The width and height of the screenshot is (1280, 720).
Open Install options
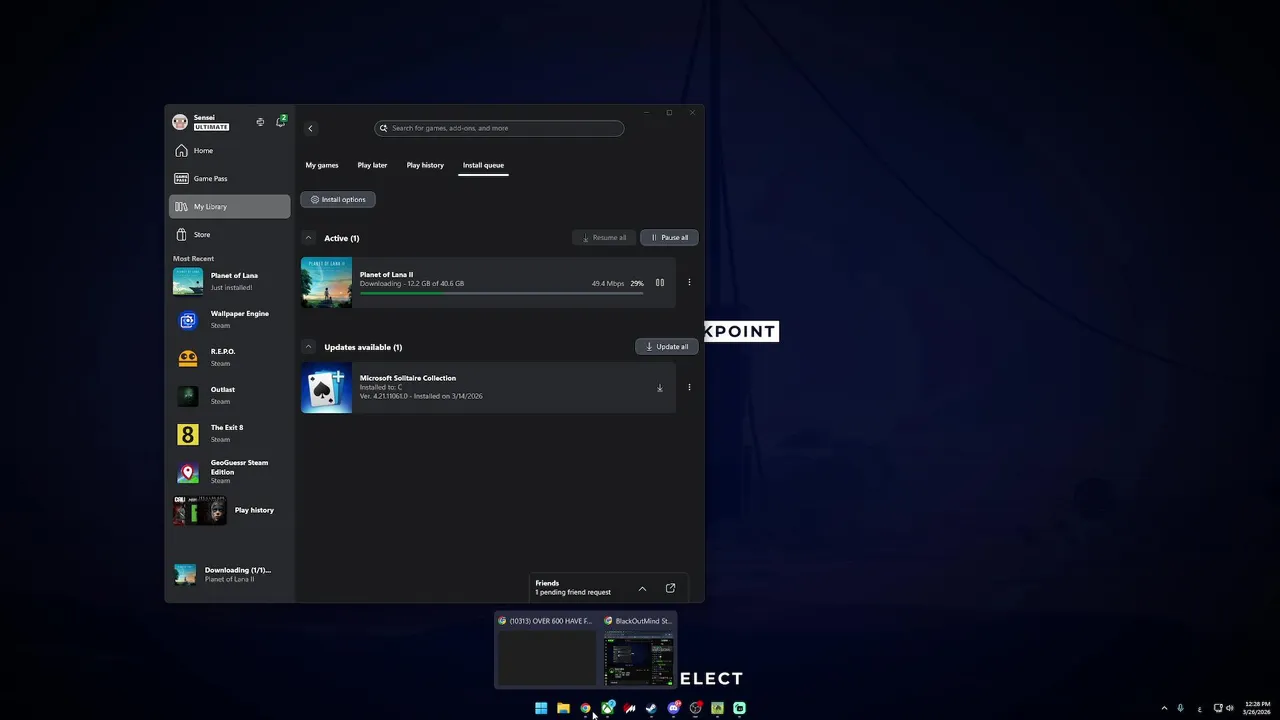(338, 199)
